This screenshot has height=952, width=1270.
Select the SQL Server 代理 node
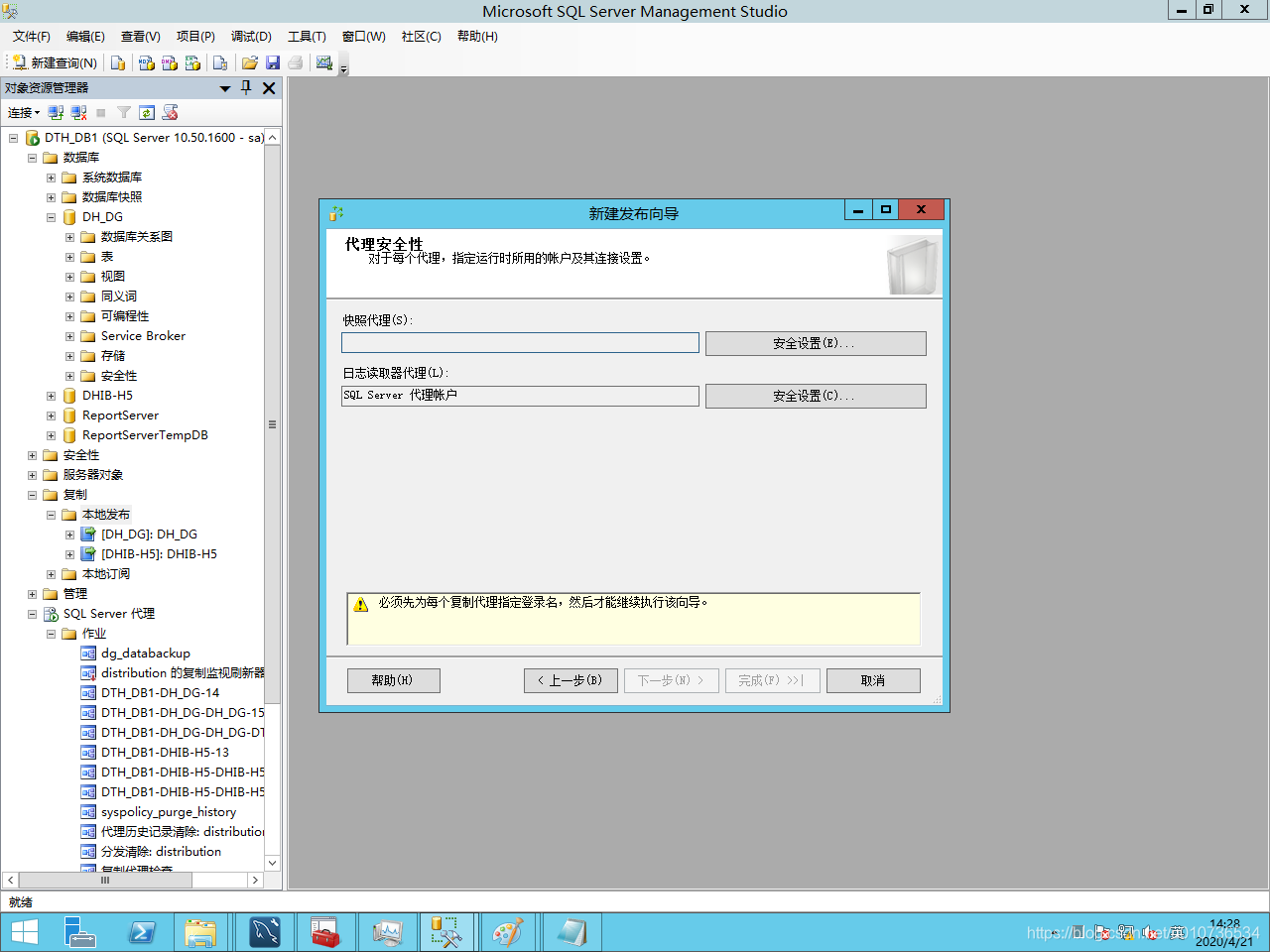[109, 614]
